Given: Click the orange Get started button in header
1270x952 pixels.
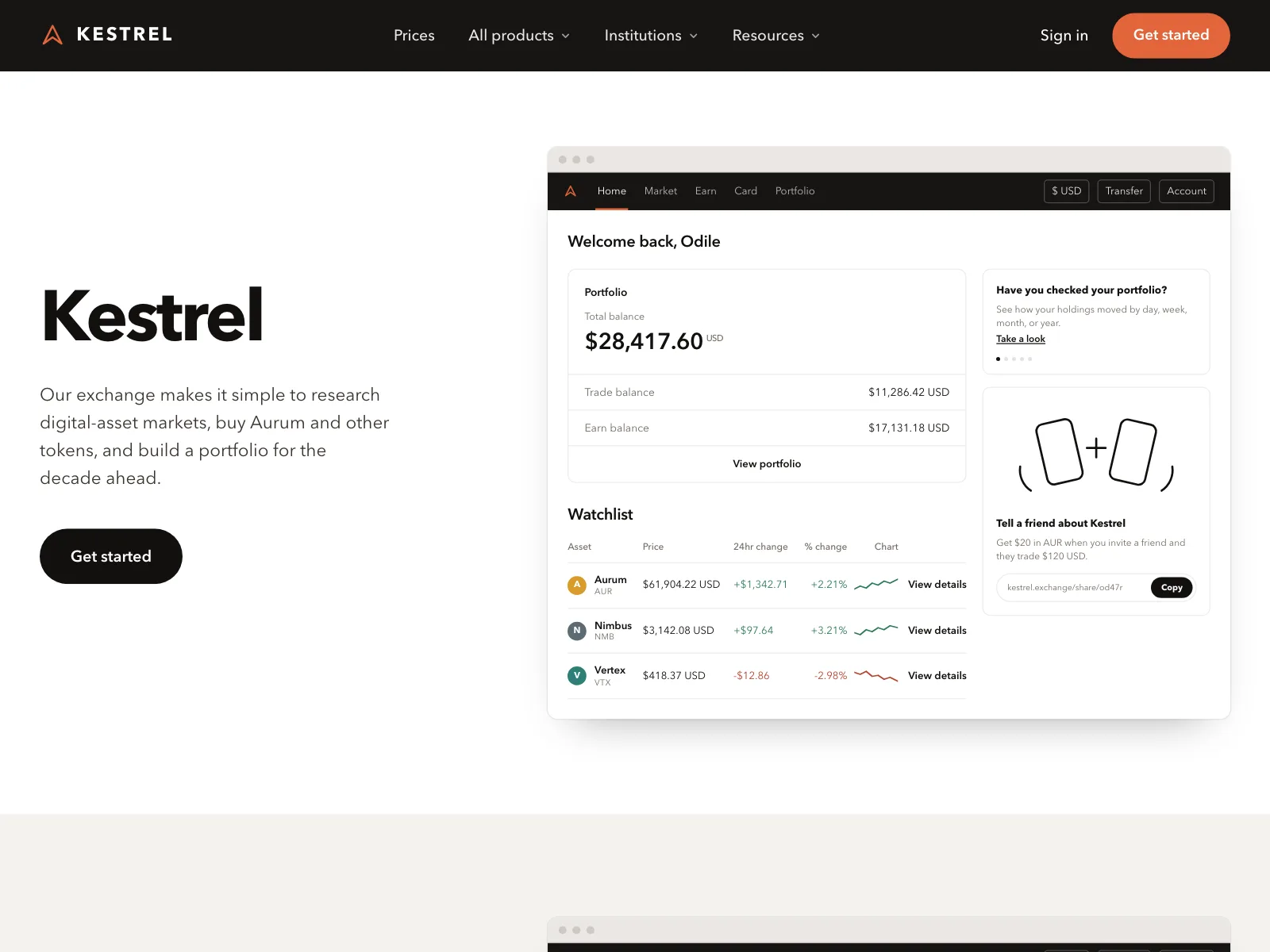Looking at the screenshot, I should (1171, 36).
